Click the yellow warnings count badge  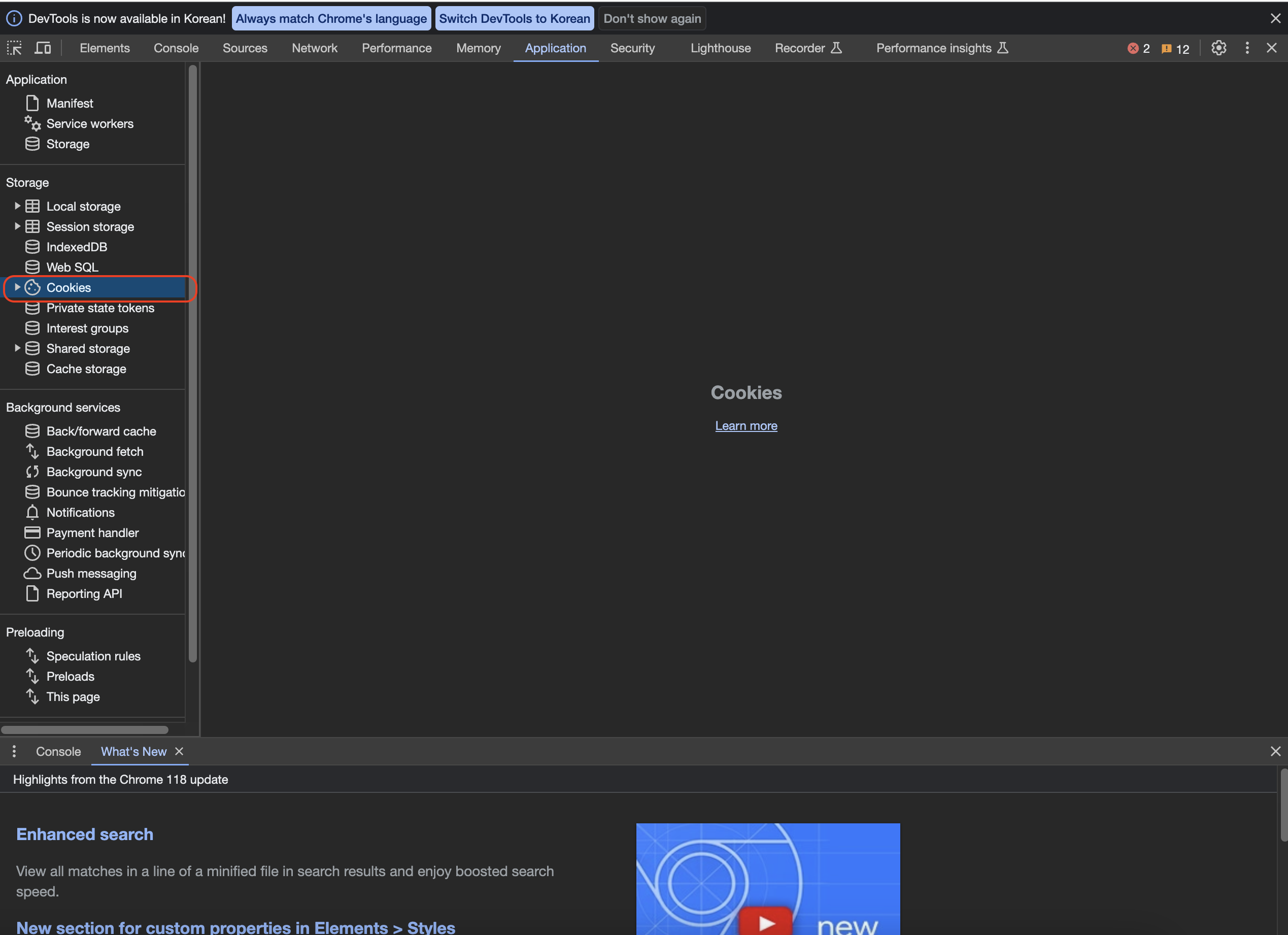[1175, 49]
